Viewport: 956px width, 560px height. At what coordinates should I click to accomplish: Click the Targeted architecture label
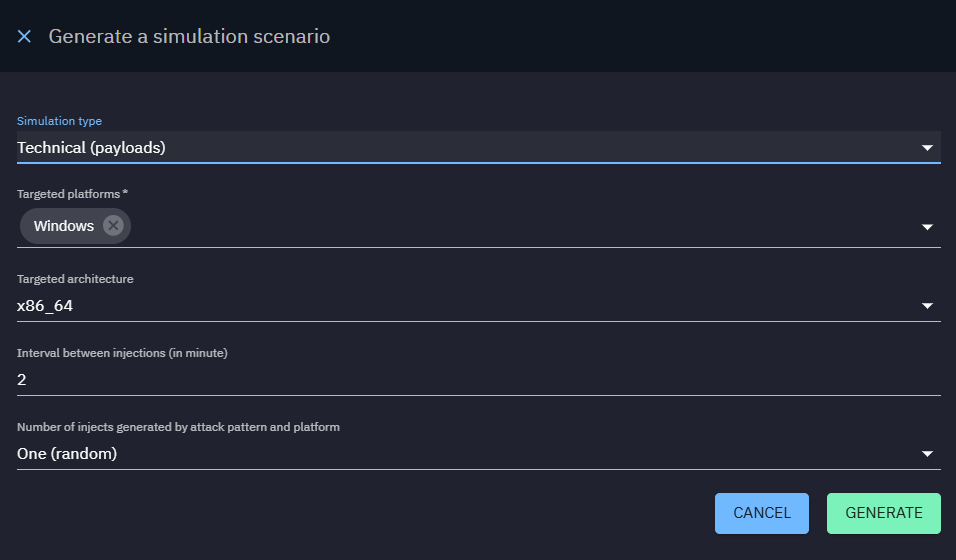click(75, 279)
